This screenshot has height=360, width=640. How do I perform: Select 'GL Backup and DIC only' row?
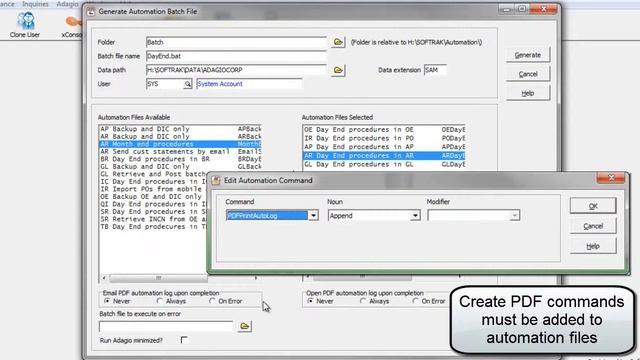click(x=180, y=167)
